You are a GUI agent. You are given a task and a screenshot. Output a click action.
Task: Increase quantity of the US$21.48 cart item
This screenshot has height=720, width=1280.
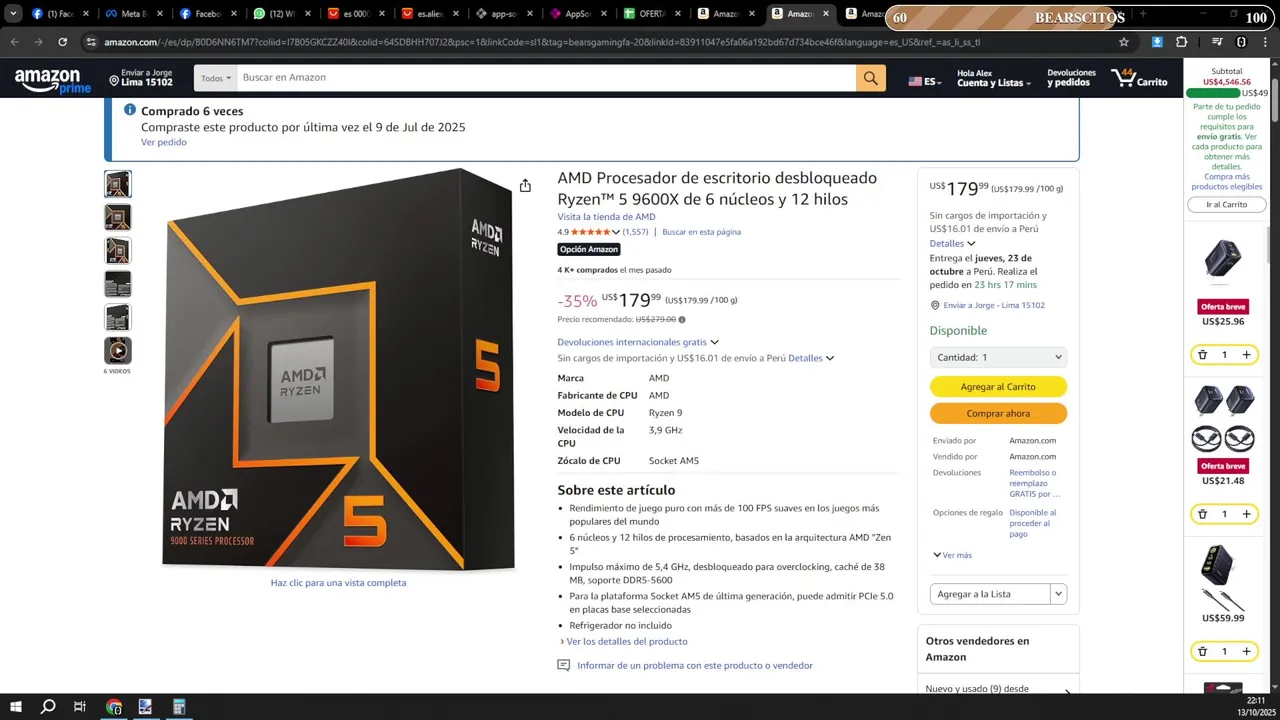(1246, 514)
